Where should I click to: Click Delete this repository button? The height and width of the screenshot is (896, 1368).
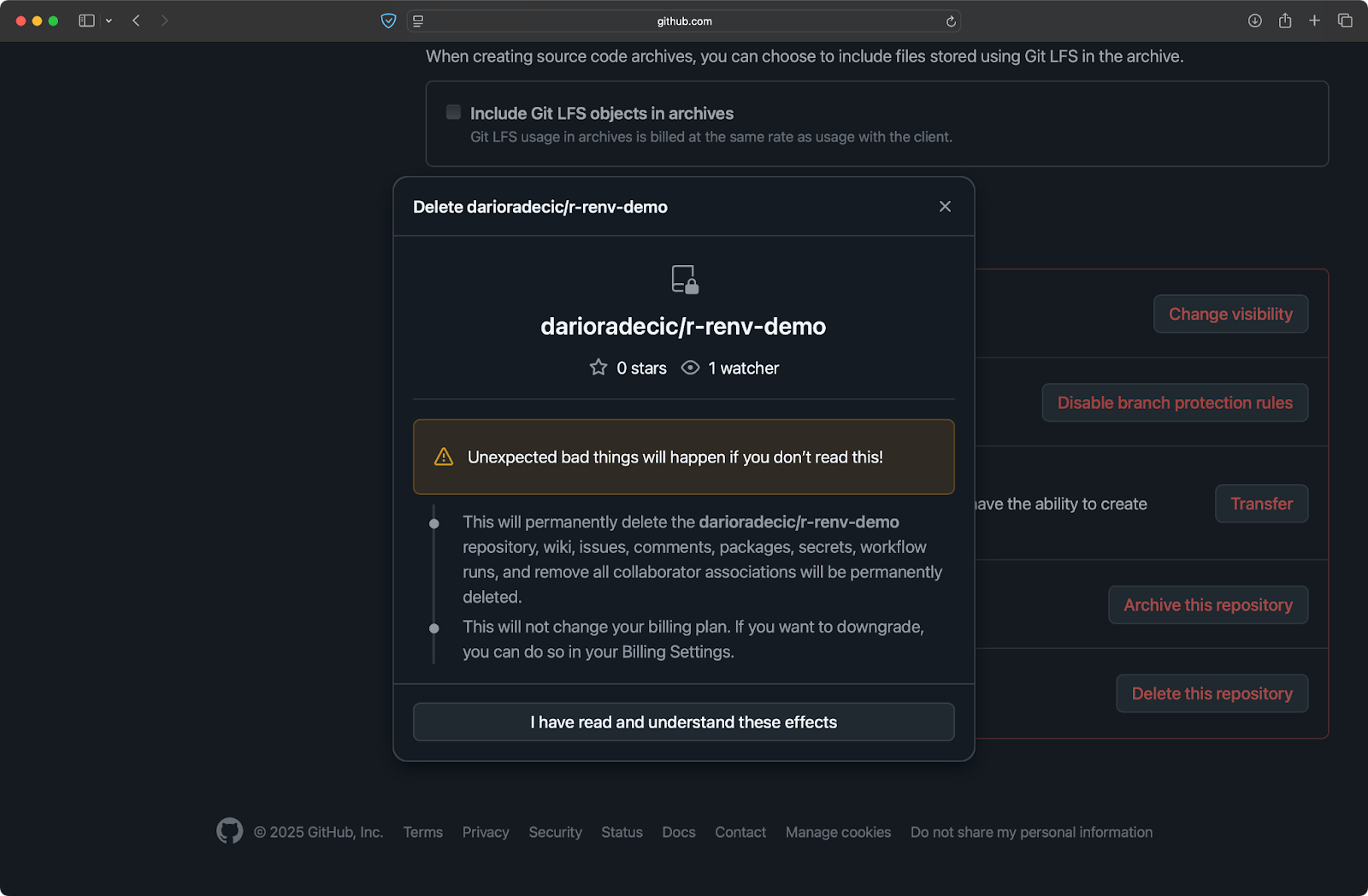click(1212, 693)
